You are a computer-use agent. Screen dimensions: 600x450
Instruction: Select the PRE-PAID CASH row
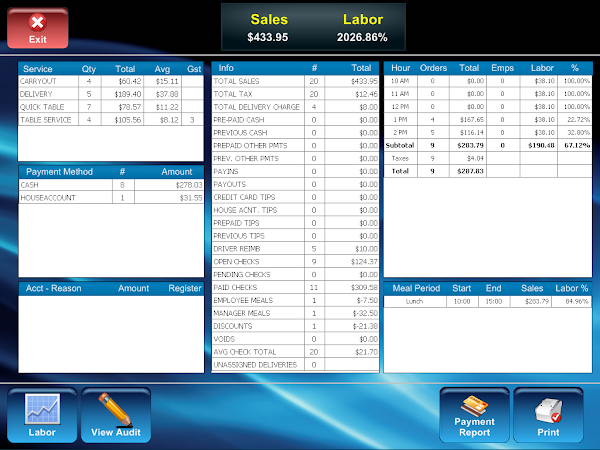tap(295, 120)
